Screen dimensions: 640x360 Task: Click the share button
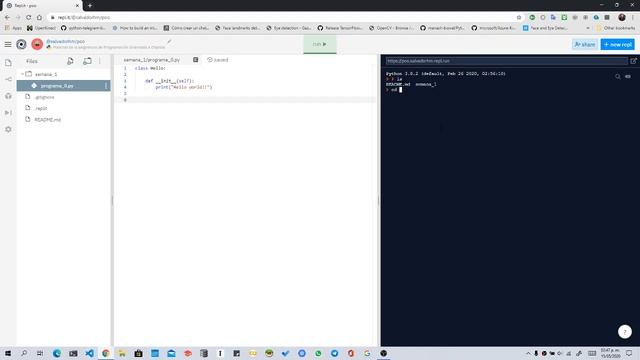(584, 44)
